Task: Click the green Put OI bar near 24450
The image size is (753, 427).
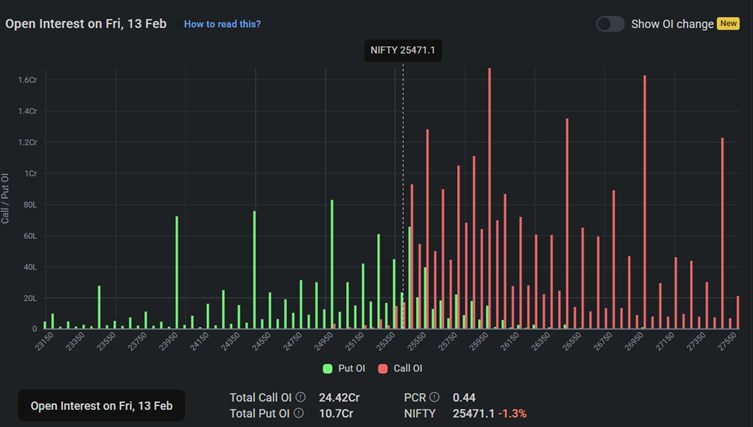Action: [254, 270]
